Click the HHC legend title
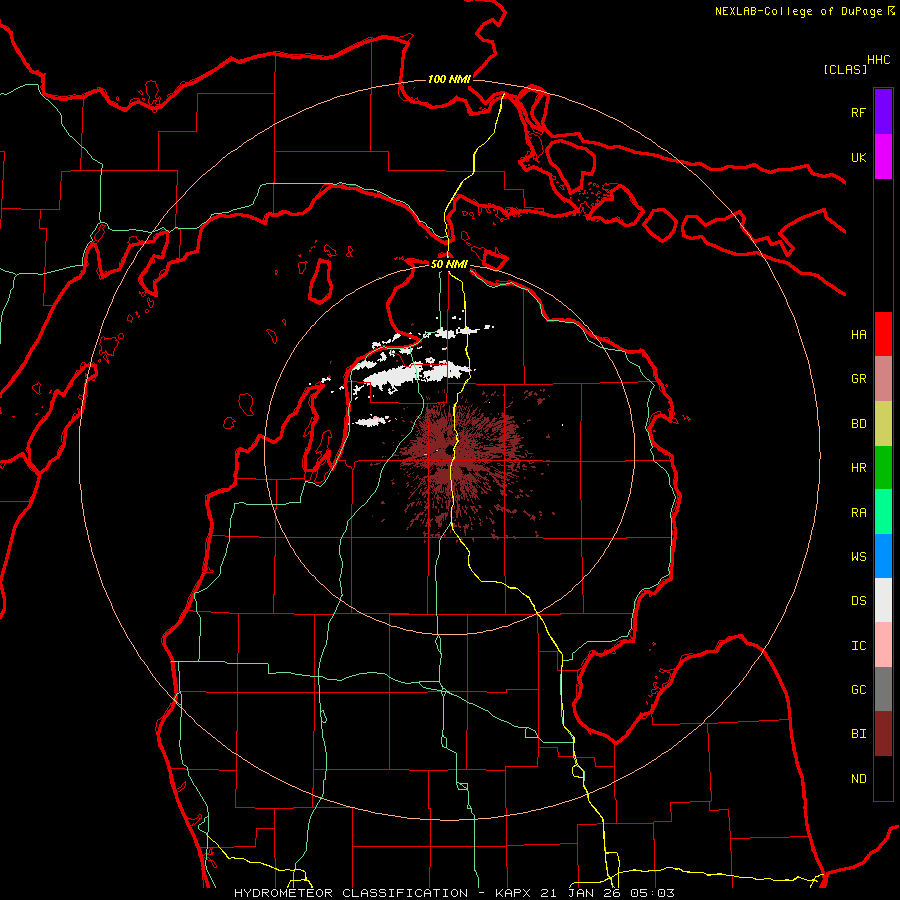 tap(879, 60)
